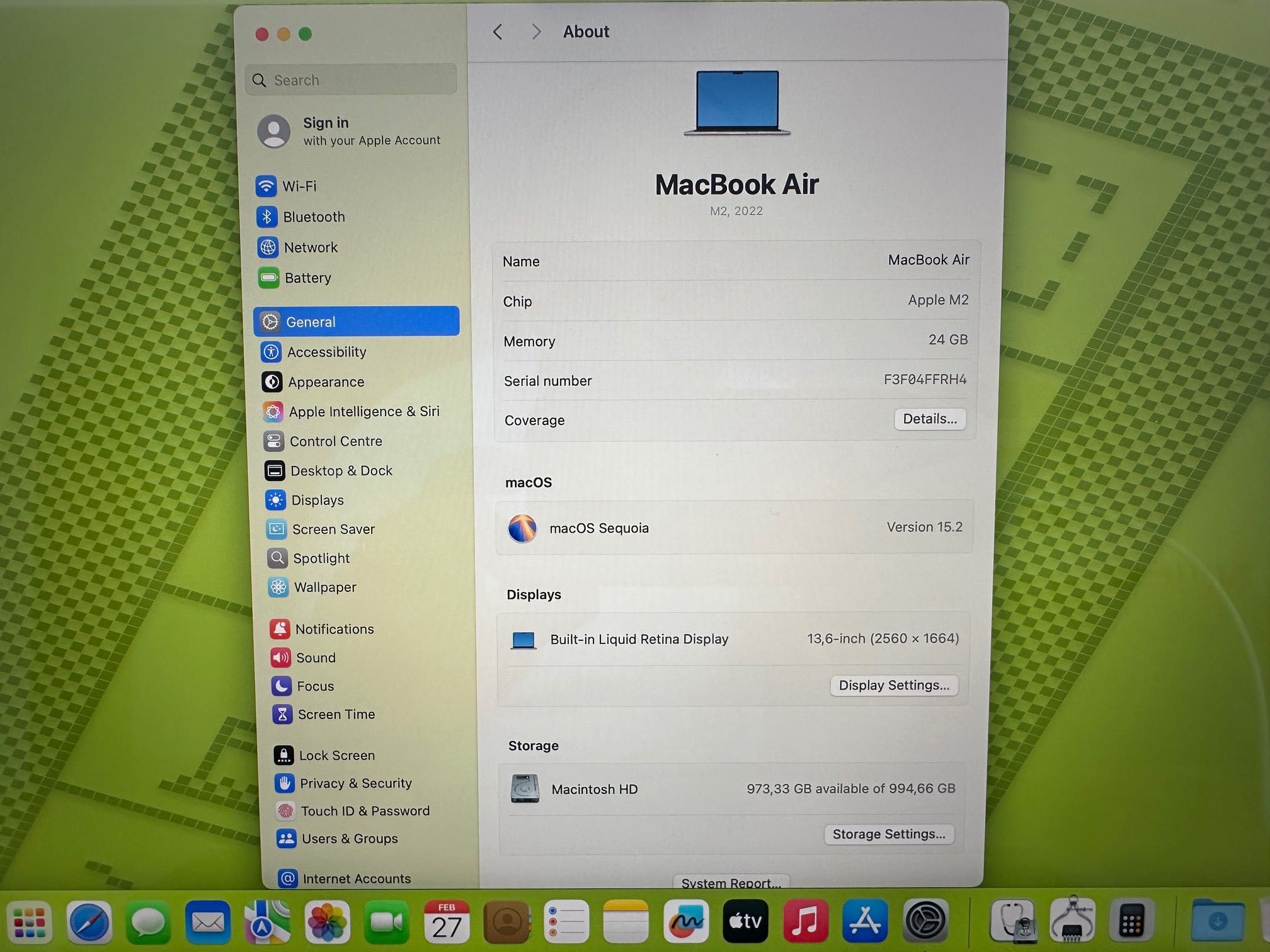Open Notes app in the Dock

pos(626,922)
